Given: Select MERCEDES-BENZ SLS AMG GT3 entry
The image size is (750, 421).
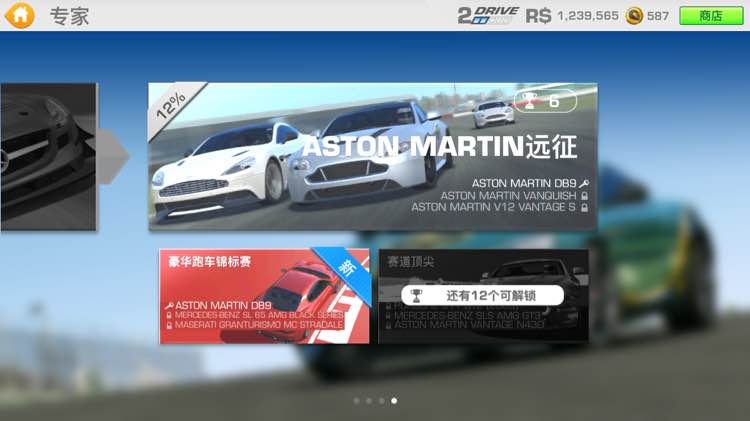Looking at the screenshot, I should pos(467,315).
